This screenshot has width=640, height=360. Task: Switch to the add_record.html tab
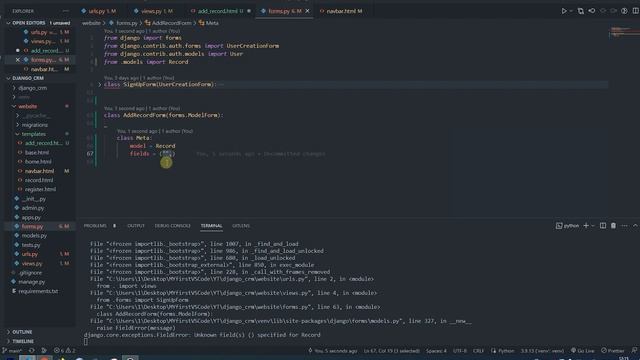(217, 11)
